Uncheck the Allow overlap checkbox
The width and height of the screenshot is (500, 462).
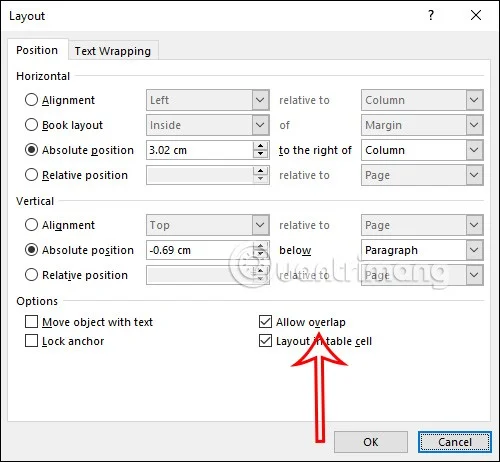click(265, 322)
